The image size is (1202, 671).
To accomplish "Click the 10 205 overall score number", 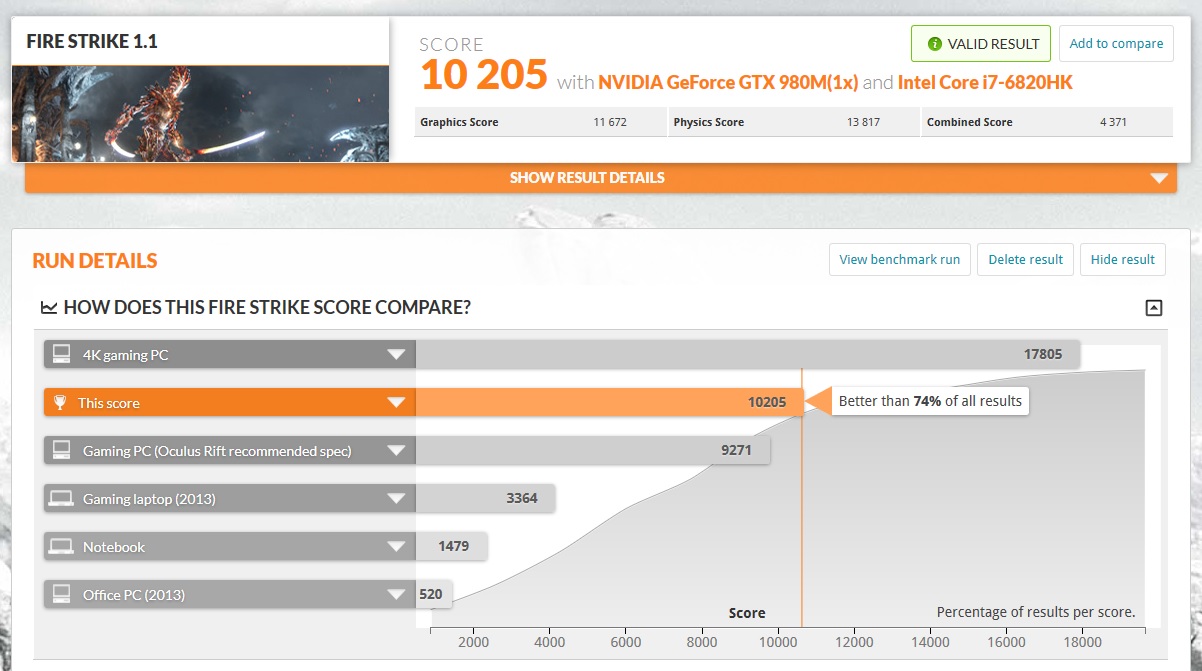I will (x=484, y=76).
